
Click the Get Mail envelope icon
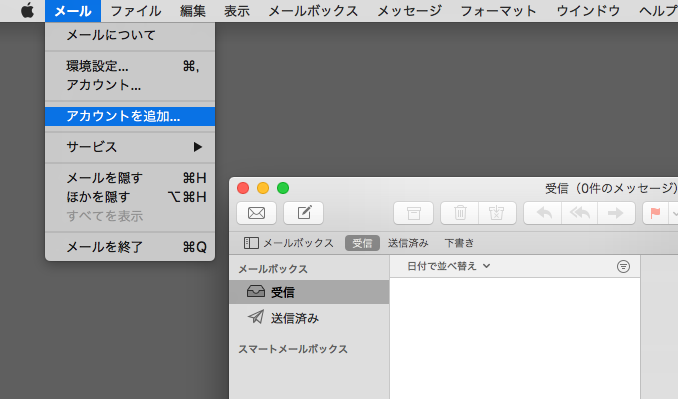click(256, 213)
